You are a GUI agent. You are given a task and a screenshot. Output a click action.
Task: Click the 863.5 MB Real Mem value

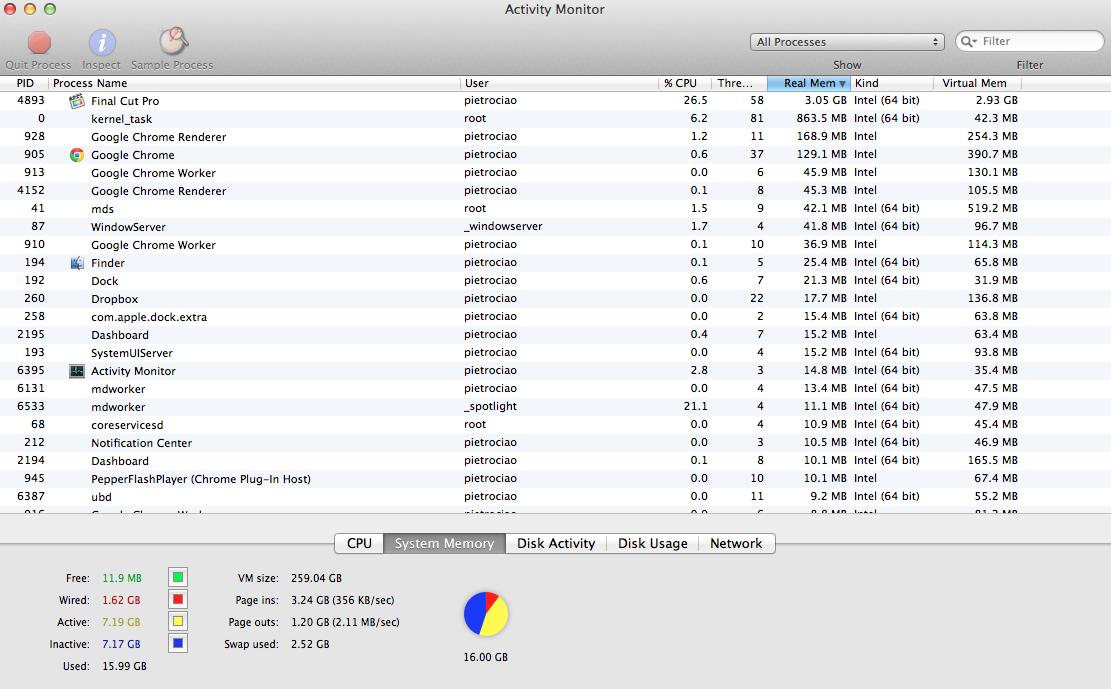[821, 118]
